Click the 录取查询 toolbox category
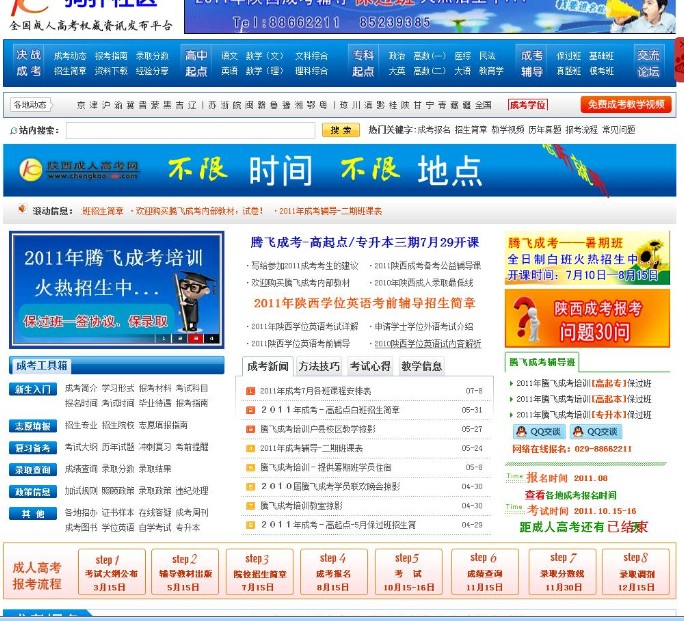This screenshot has height=621, width=684. pyautogui.click(x=33, y=470)
